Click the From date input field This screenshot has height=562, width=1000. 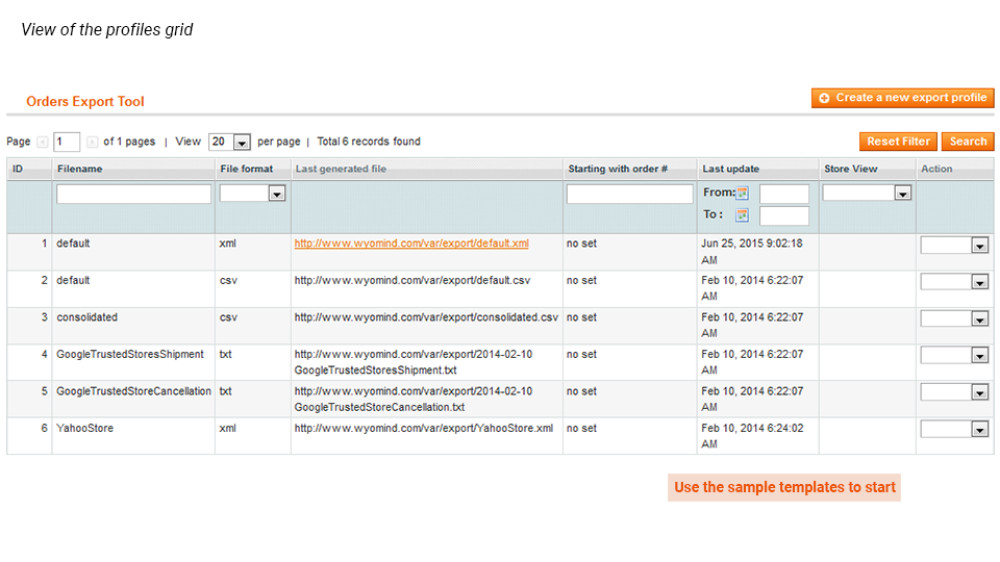point(784,194)
